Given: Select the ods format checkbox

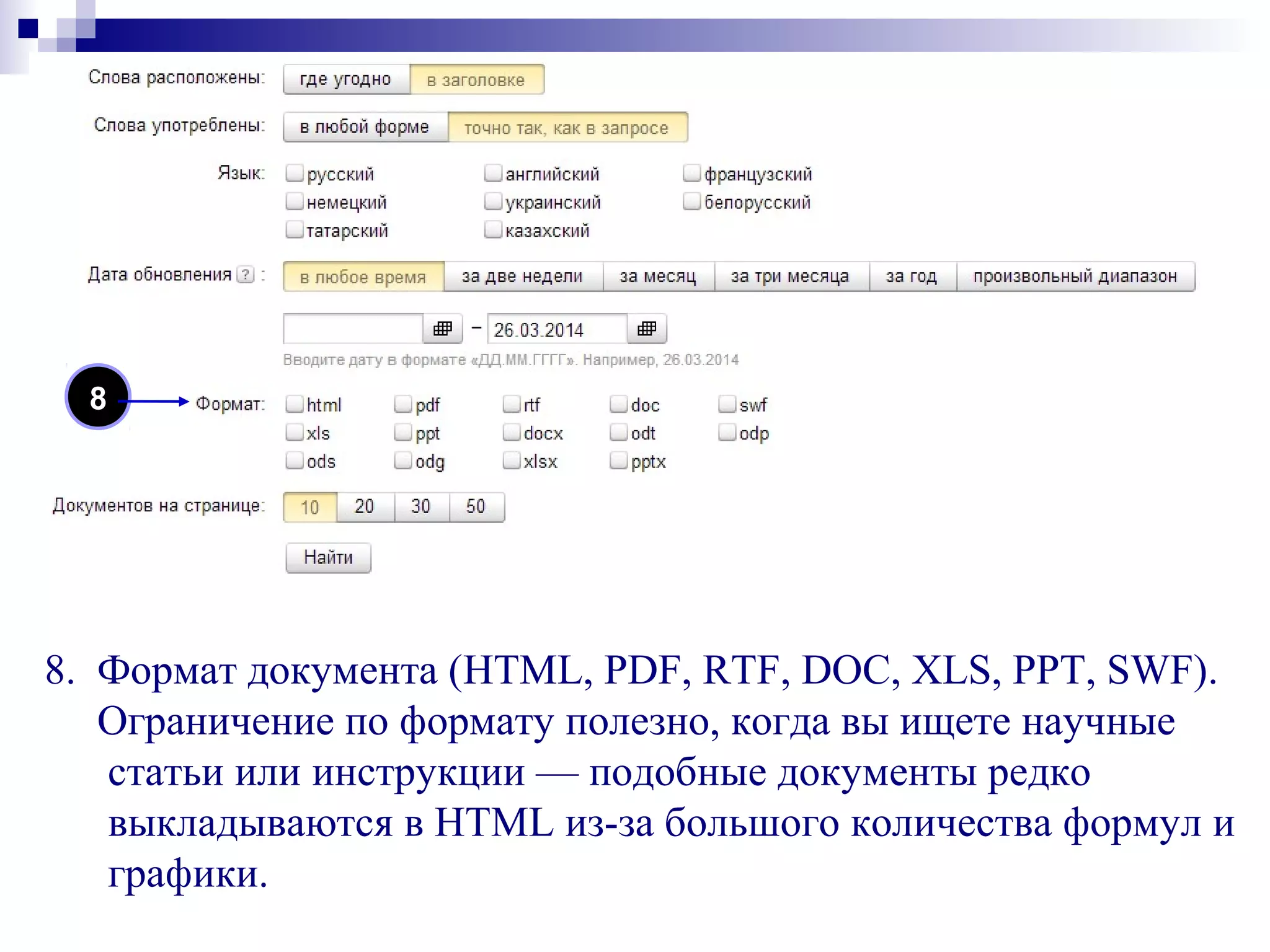Looking at the screenshot, I should [x=295, y=461].
